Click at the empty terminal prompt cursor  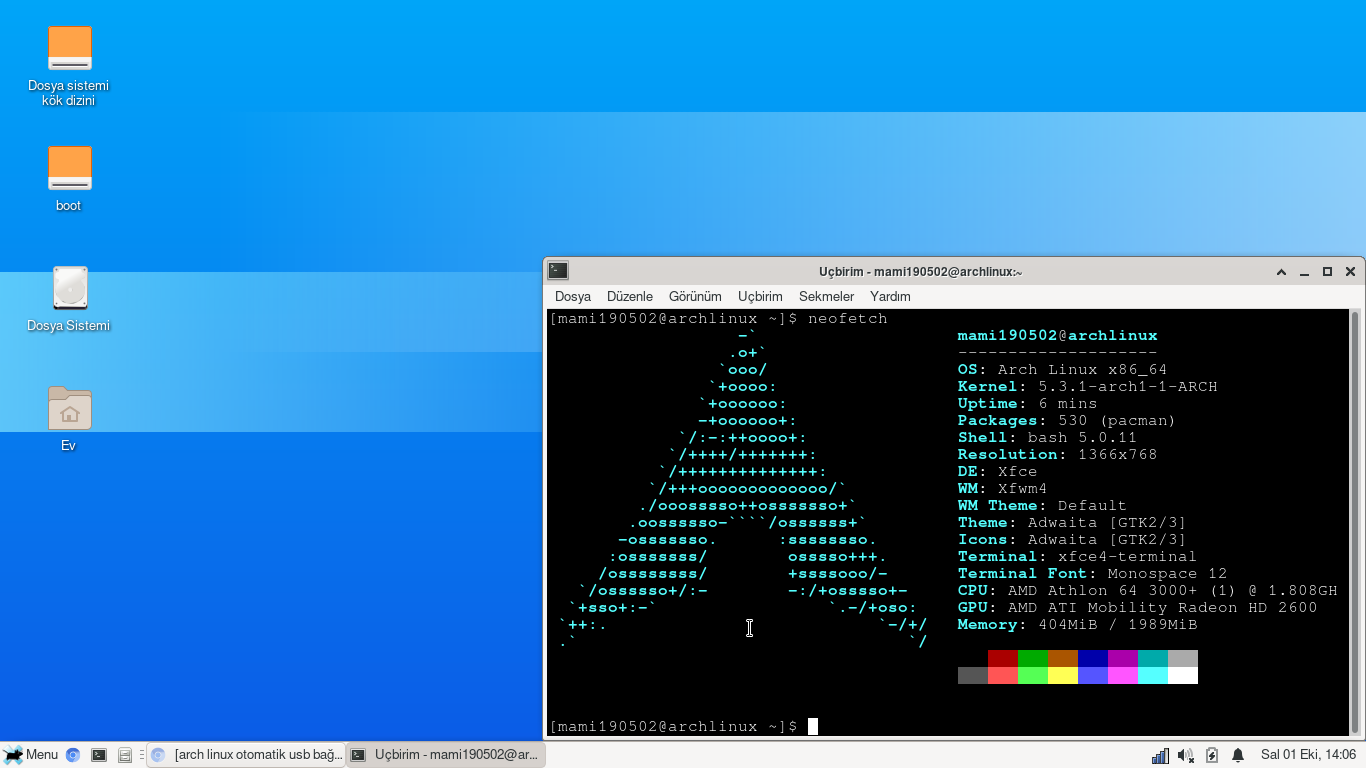[x=813, y=726]
